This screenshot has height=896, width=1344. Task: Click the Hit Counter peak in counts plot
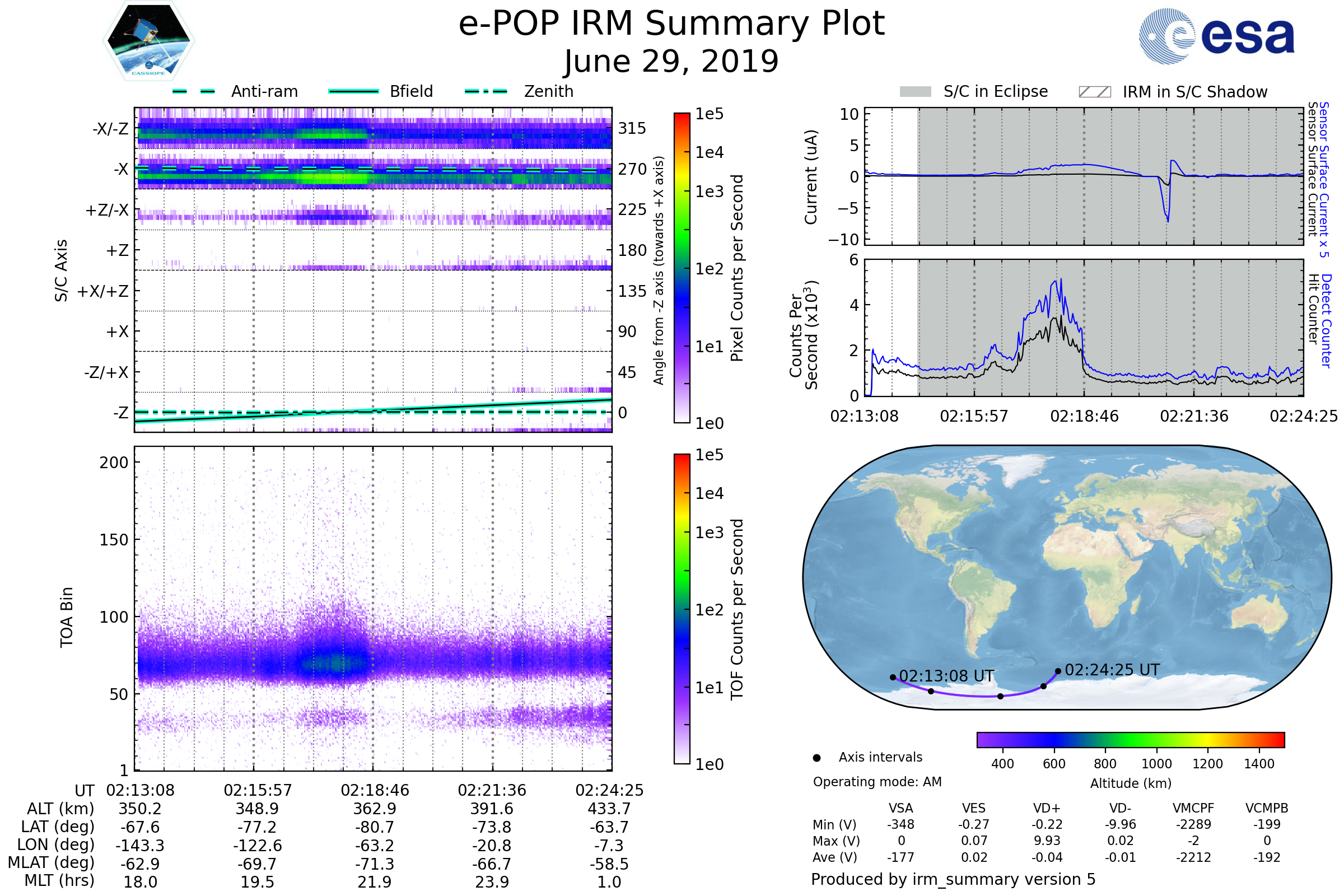[1061, 315]
